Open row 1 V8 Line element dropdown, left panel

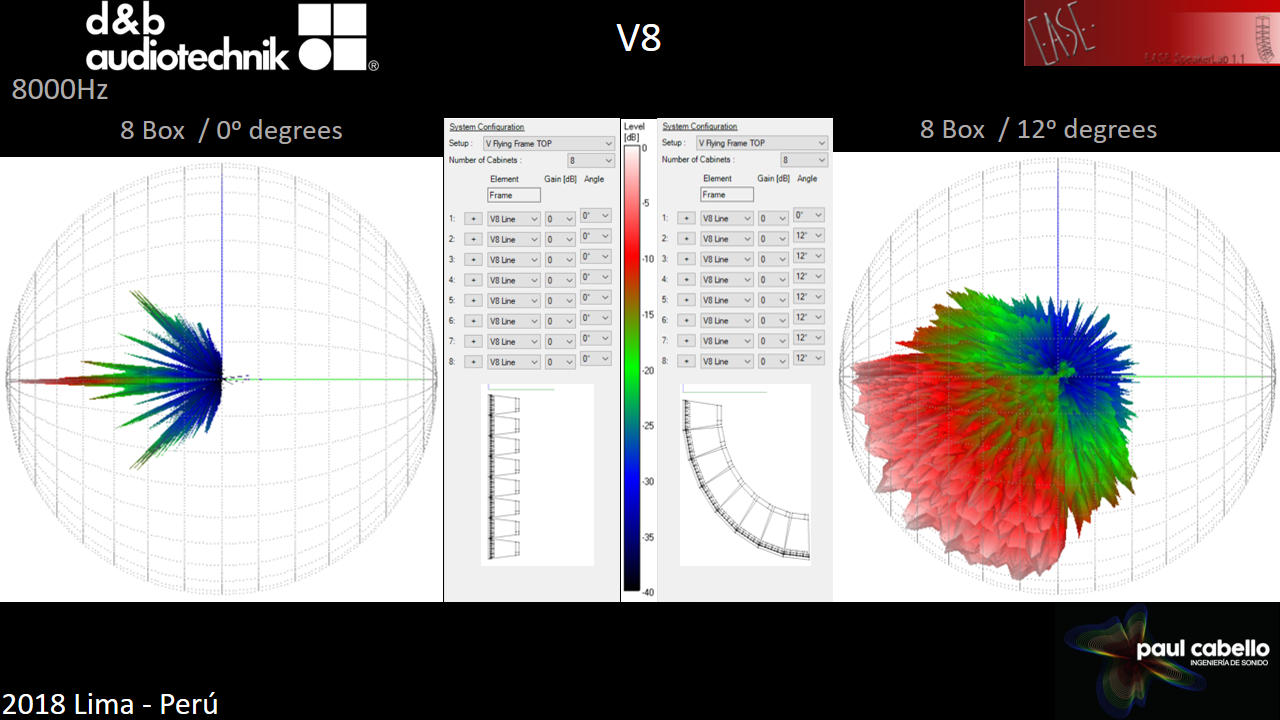click(514, 219)
